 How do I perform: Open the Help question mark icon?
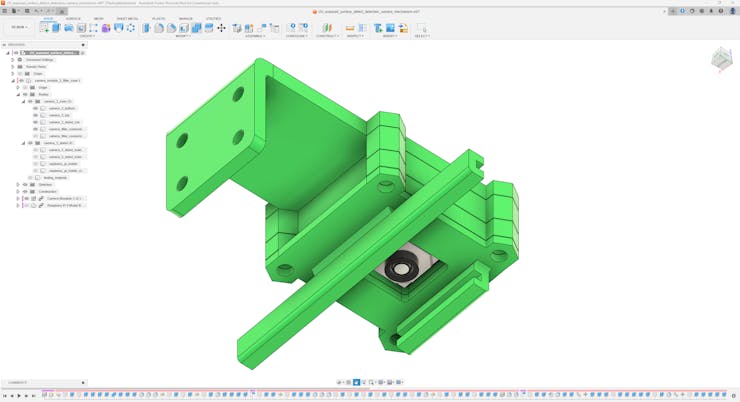721,11
